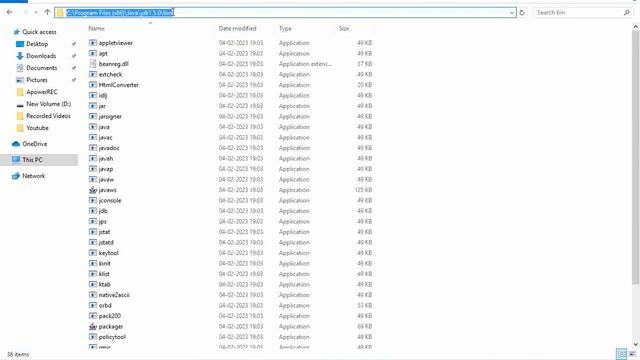Select the java application icon

(93, 127)
